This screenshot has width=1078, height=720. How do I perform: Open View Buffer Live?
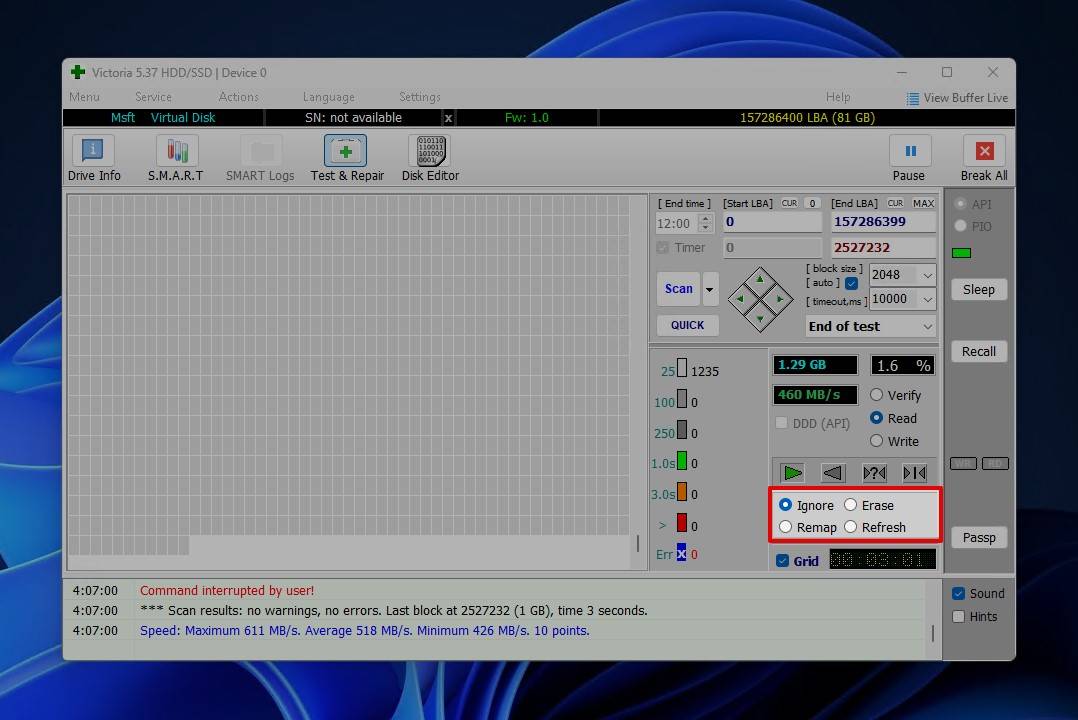coord(957,98)
